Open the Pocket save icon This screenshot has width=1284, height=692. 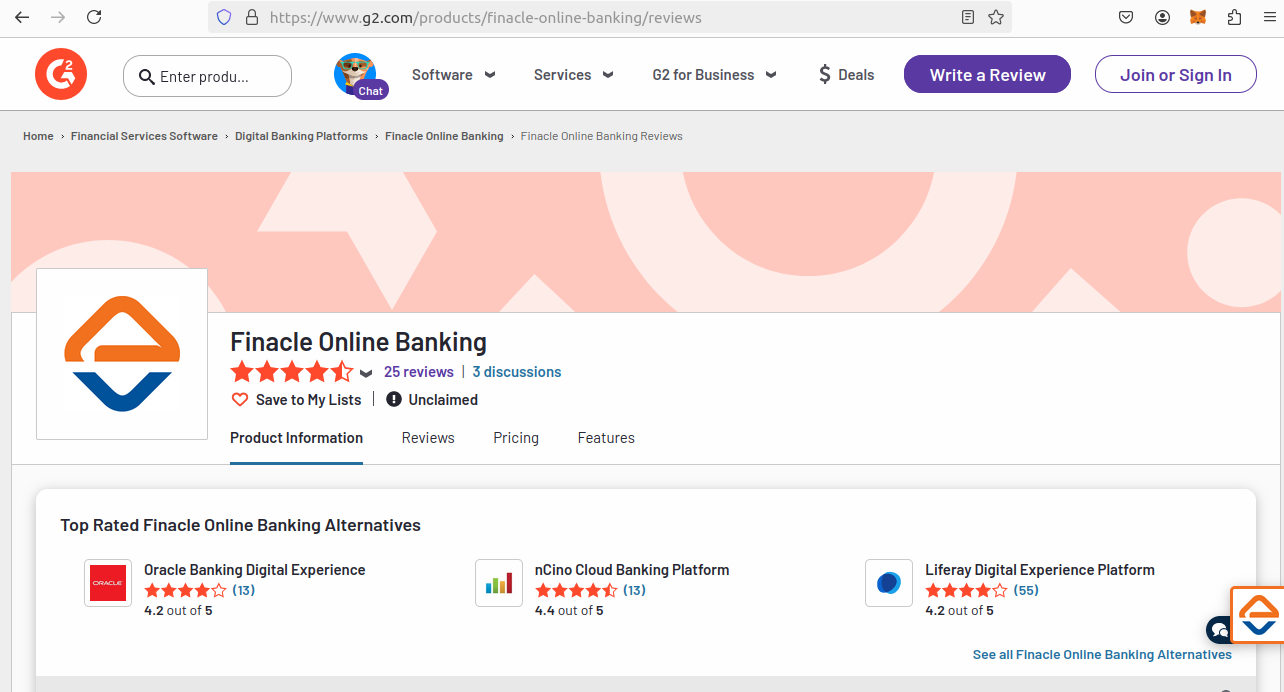coord(1126,17)
